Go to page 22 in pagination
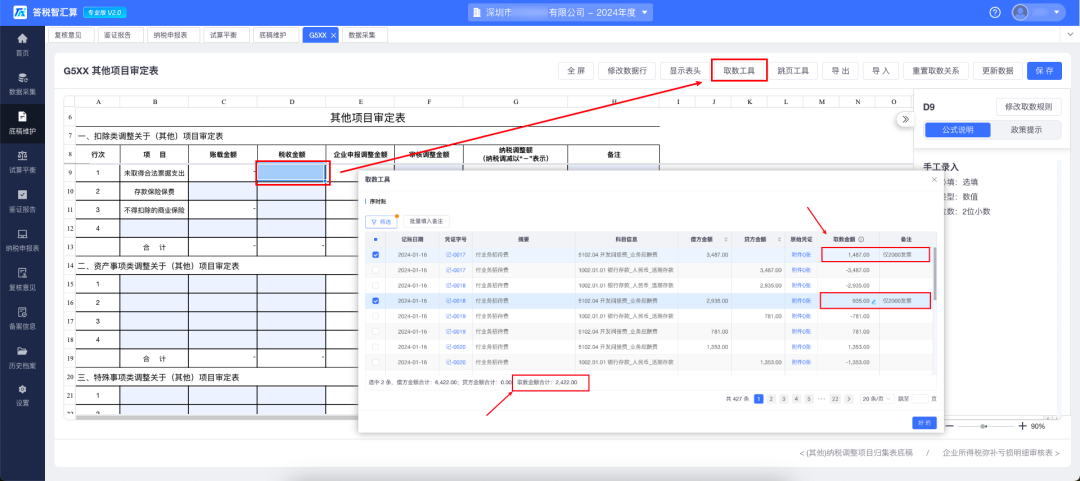Image resolution: width=1080 pixels, height=481 pixels. tap(835, 398)
